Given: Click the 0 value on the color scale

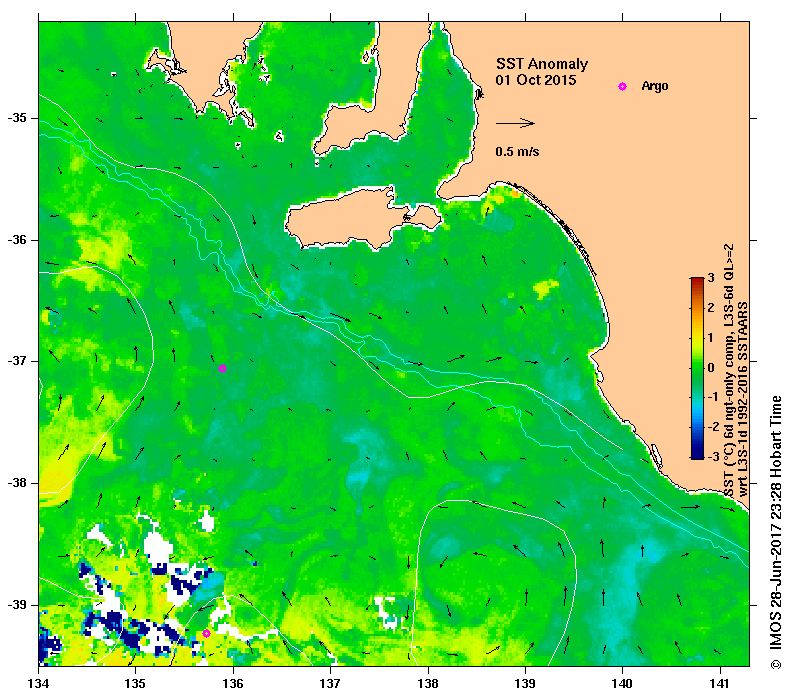Looking at the screenshot, I should 711,367.
